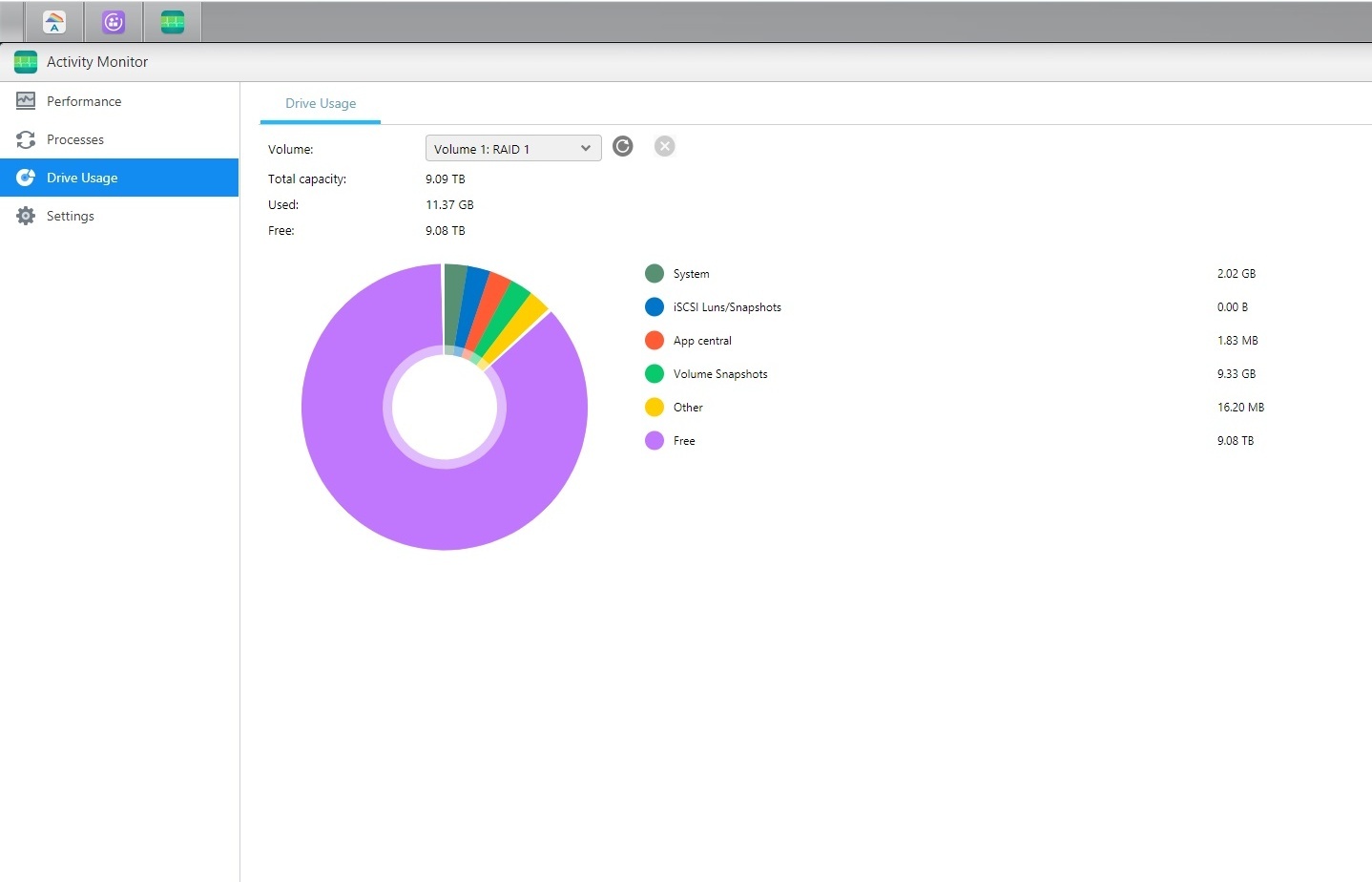Switch to the Drive Usage tab

point(321,103)
